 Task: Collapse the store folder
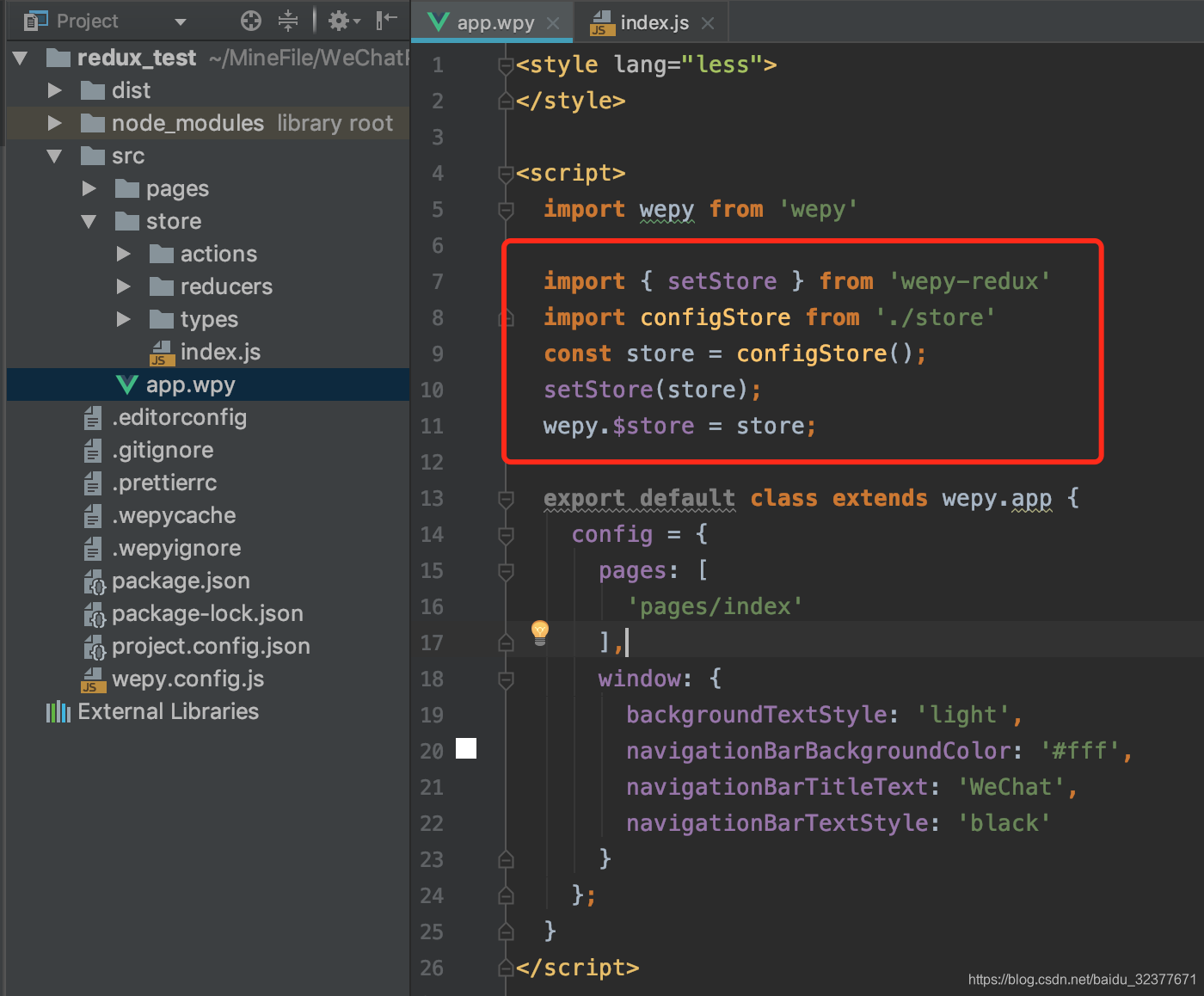coord(89,222)
